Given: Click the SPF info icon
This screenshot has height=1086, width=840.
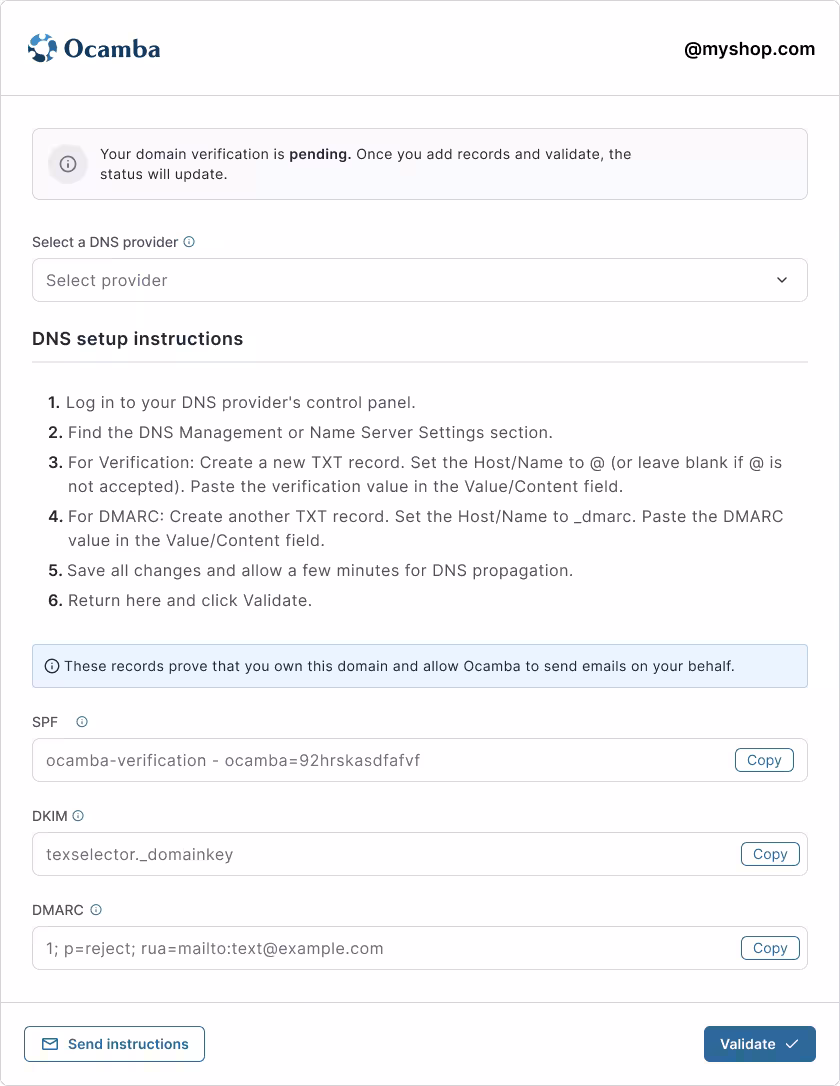Looking at the screenshot, I should [81, 721].
